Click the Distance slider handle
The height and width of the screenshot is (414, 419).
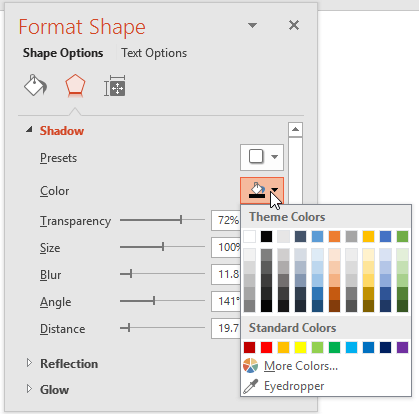(x=129, y=328)
